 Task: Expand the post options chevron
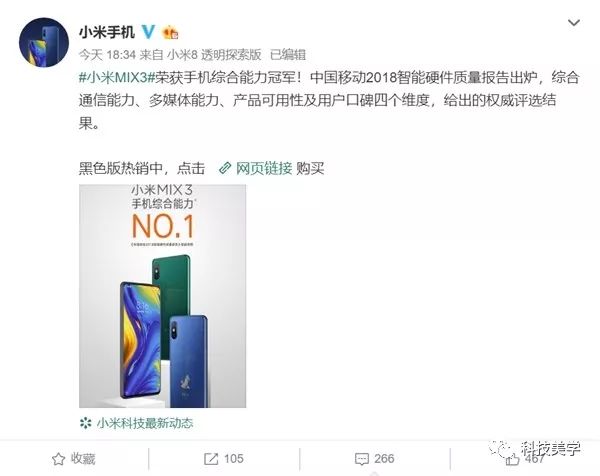(574, 23)
